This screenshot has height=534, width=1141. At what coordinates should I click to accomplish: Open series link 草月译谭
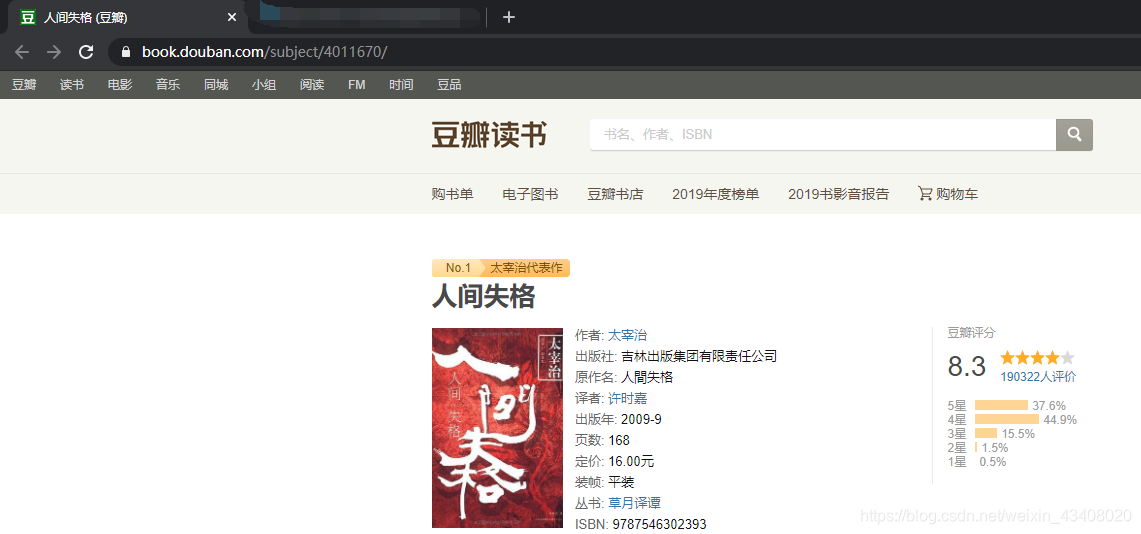[x=635, y=503]
